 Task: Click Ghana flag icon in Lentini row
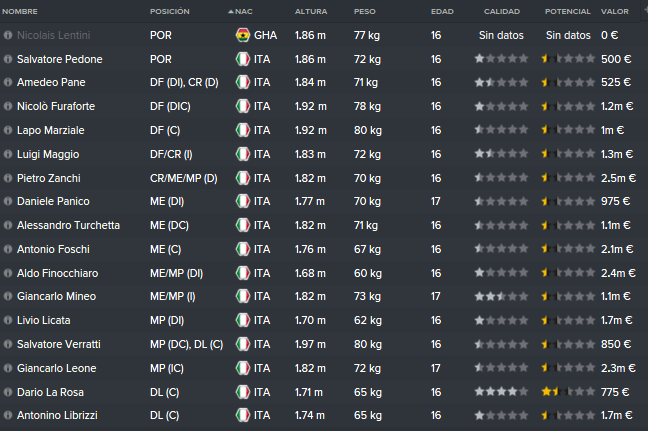243,35
